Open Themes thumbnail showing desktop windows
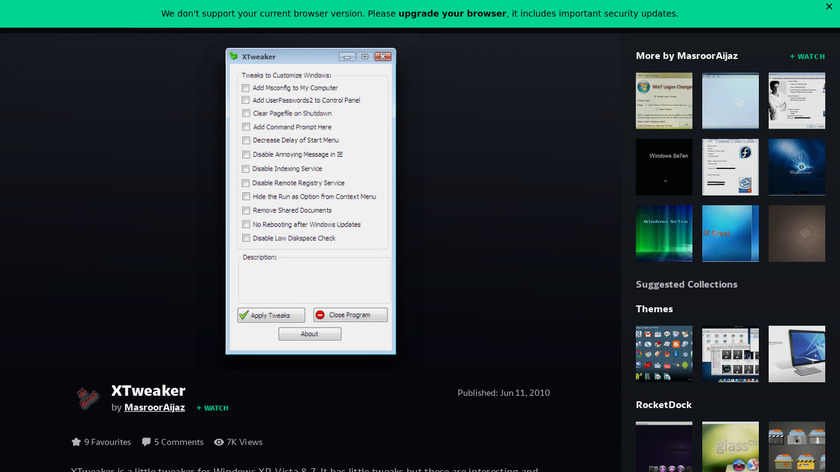Screen dimensions: 840x472 (x=730, y=354)
